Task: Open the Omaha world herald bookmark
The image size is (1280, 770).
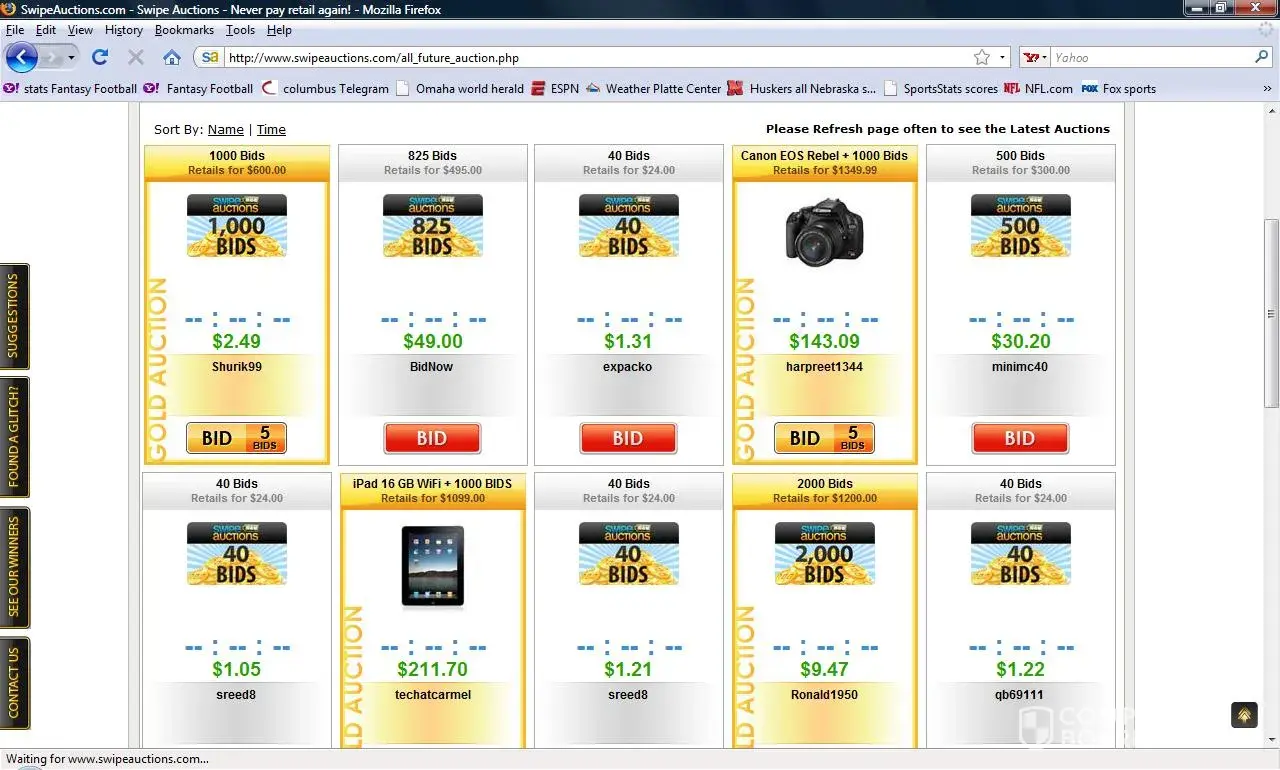Action: [460, 89]
